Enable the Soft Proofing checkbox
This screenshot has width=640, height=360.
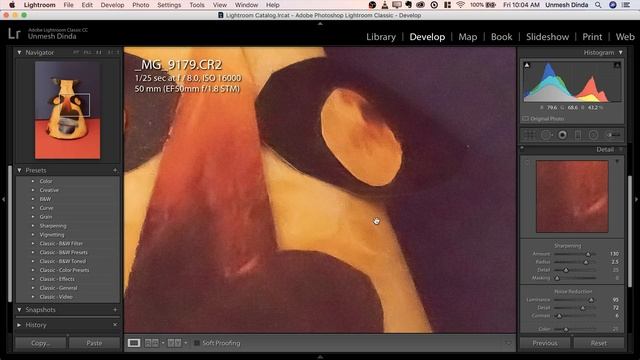197,343
